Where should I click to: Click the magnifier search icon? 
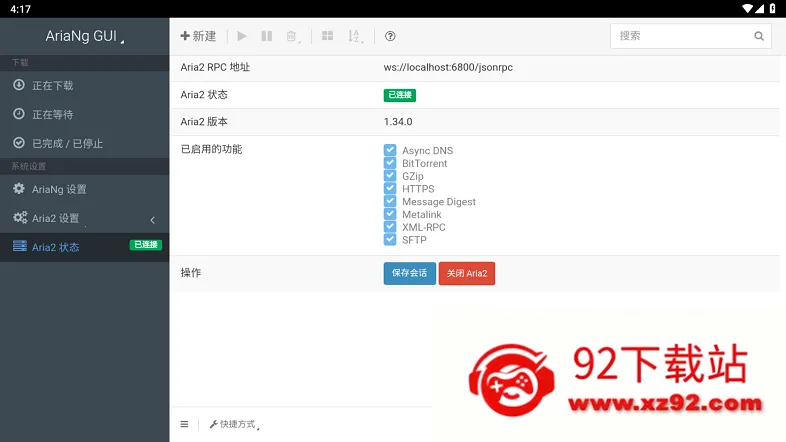tap(759, 36)
